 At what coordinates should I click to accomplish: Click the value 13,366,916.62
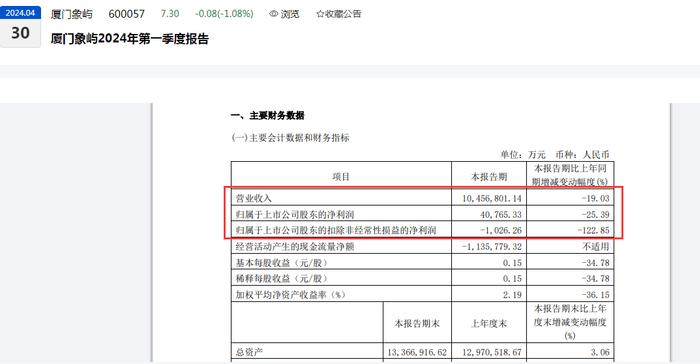[x=417, y=352]
